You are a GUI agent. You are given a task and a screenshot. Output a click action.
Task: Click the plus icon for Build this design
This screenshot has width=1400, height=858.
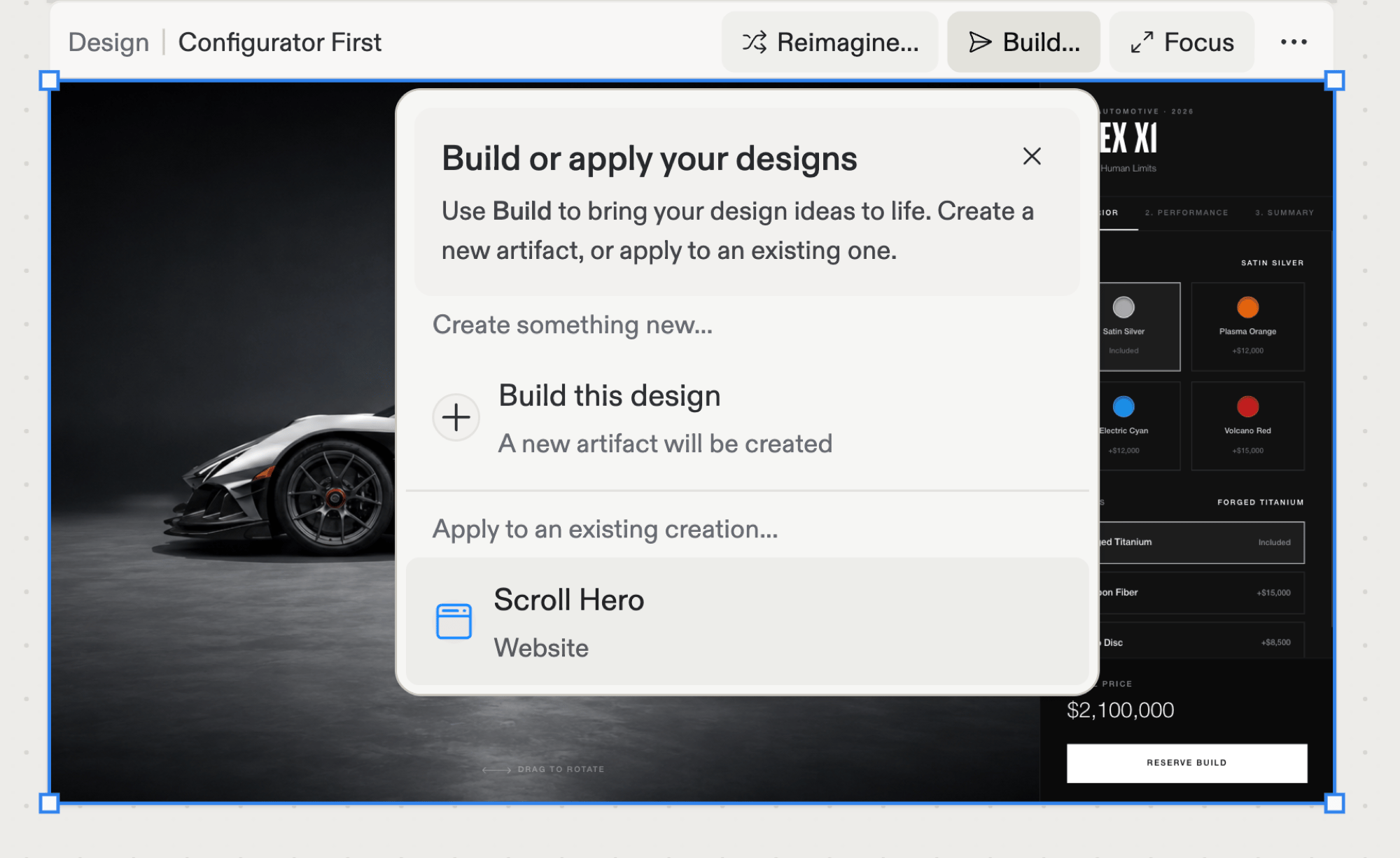[x=456, y=418]
